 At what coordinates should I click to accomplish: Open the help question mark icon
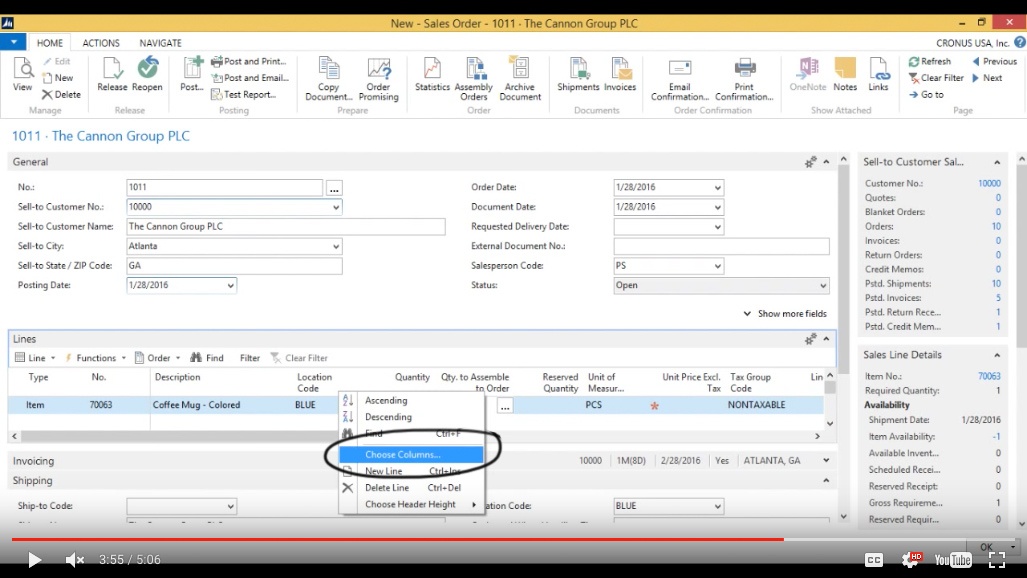coord(1020,43)
